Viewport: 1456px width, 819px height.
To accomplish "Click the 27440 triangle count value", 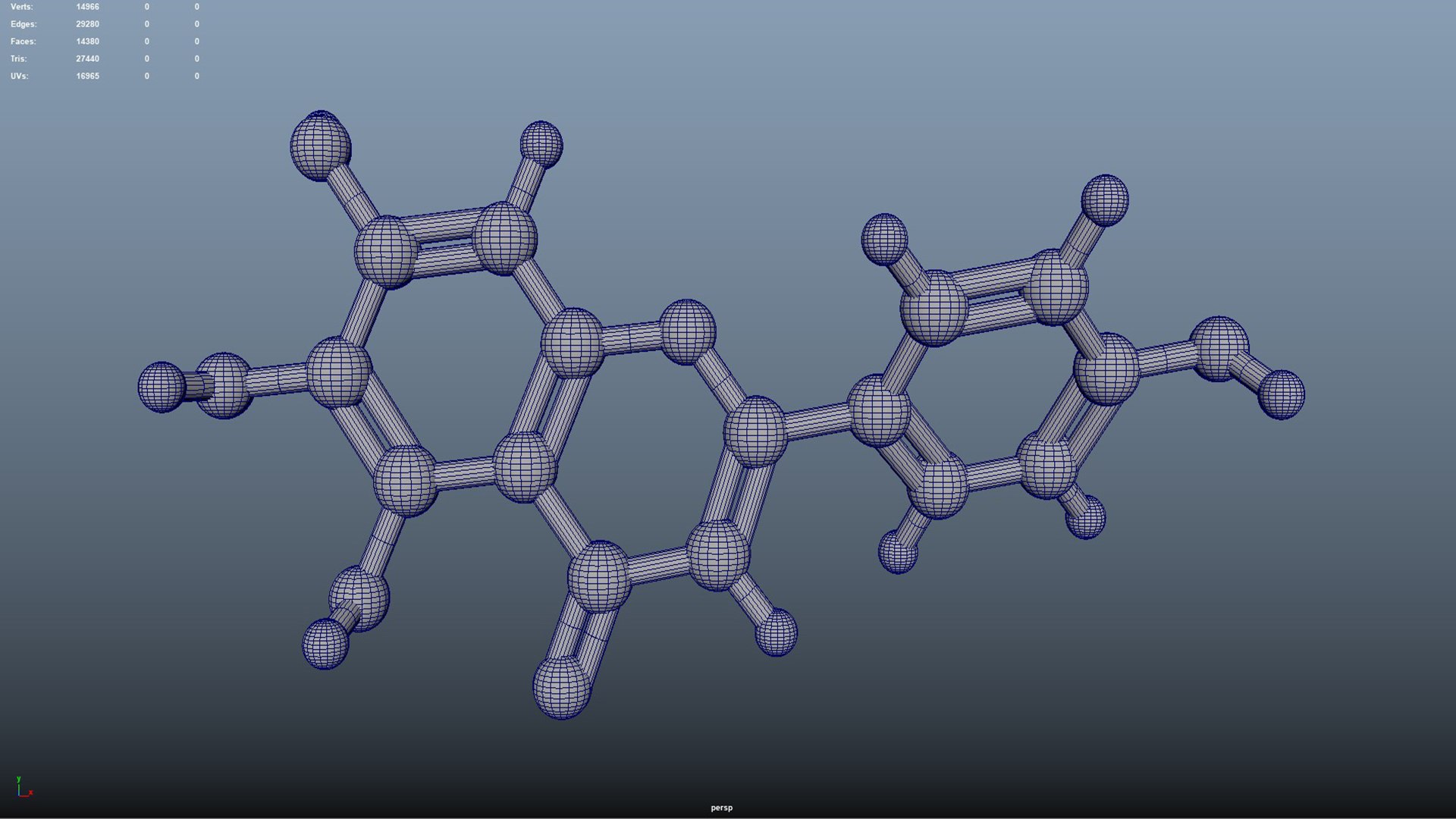I will pyautogui.click(x=87, y=59).
